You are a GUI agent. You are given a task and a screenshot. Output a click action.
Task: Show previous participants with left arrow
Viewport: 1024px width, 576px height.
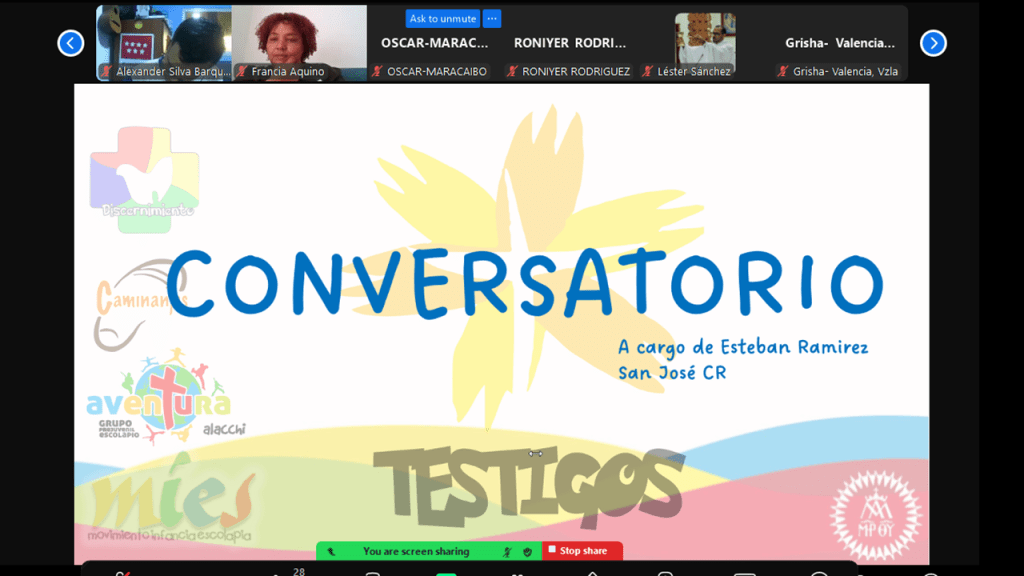click(70, 43)
